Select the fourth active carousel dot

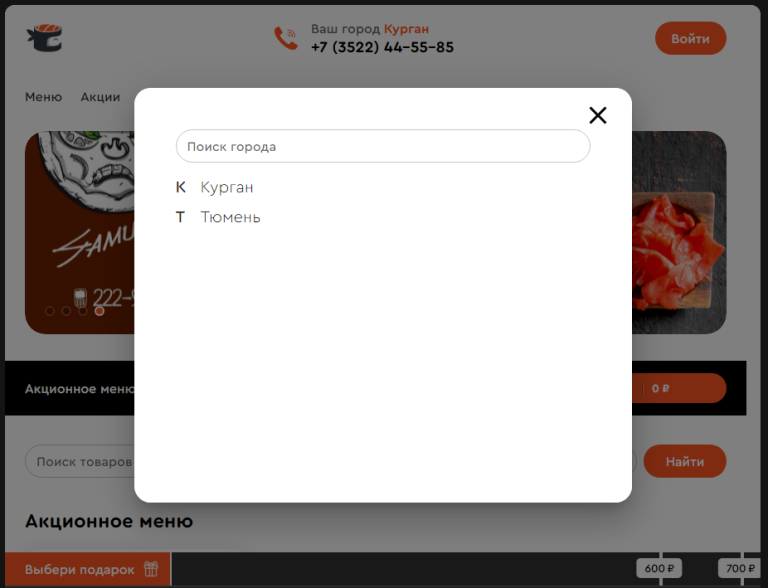99,311
